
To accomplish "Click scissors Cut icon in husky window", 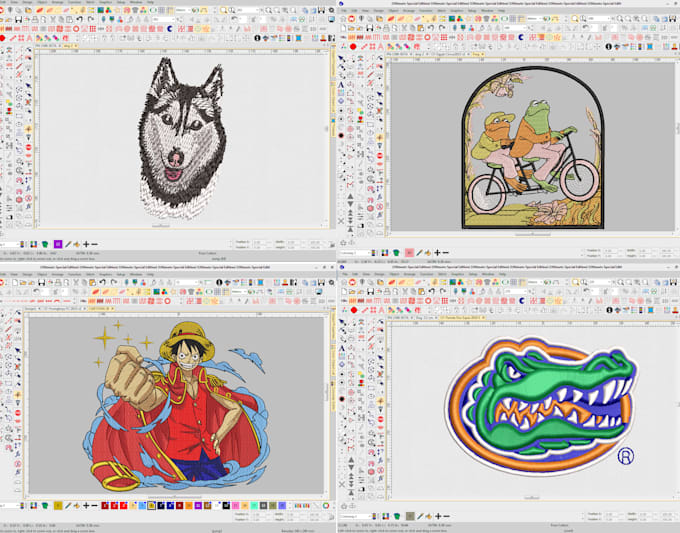I will coord(53,20).
